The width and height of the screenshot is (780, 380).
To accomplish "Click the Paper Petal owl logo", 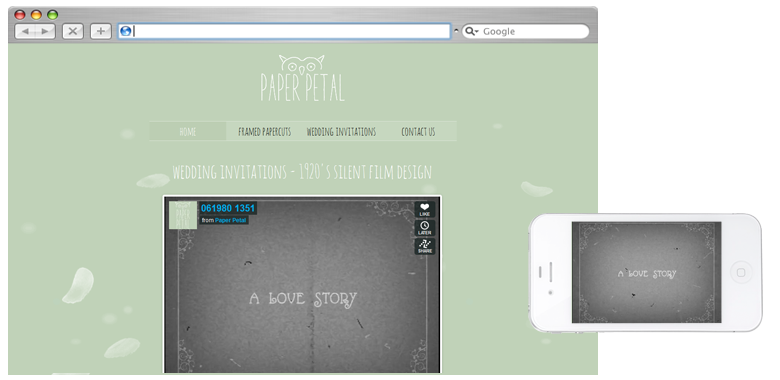I will click(302, 79).
